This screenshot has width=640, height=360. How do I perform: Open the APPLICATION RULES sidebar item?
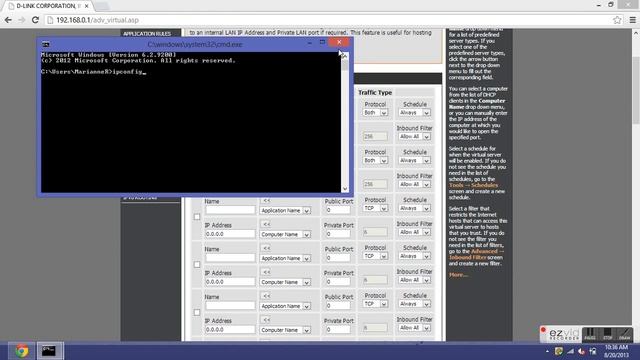coord(147,33)
